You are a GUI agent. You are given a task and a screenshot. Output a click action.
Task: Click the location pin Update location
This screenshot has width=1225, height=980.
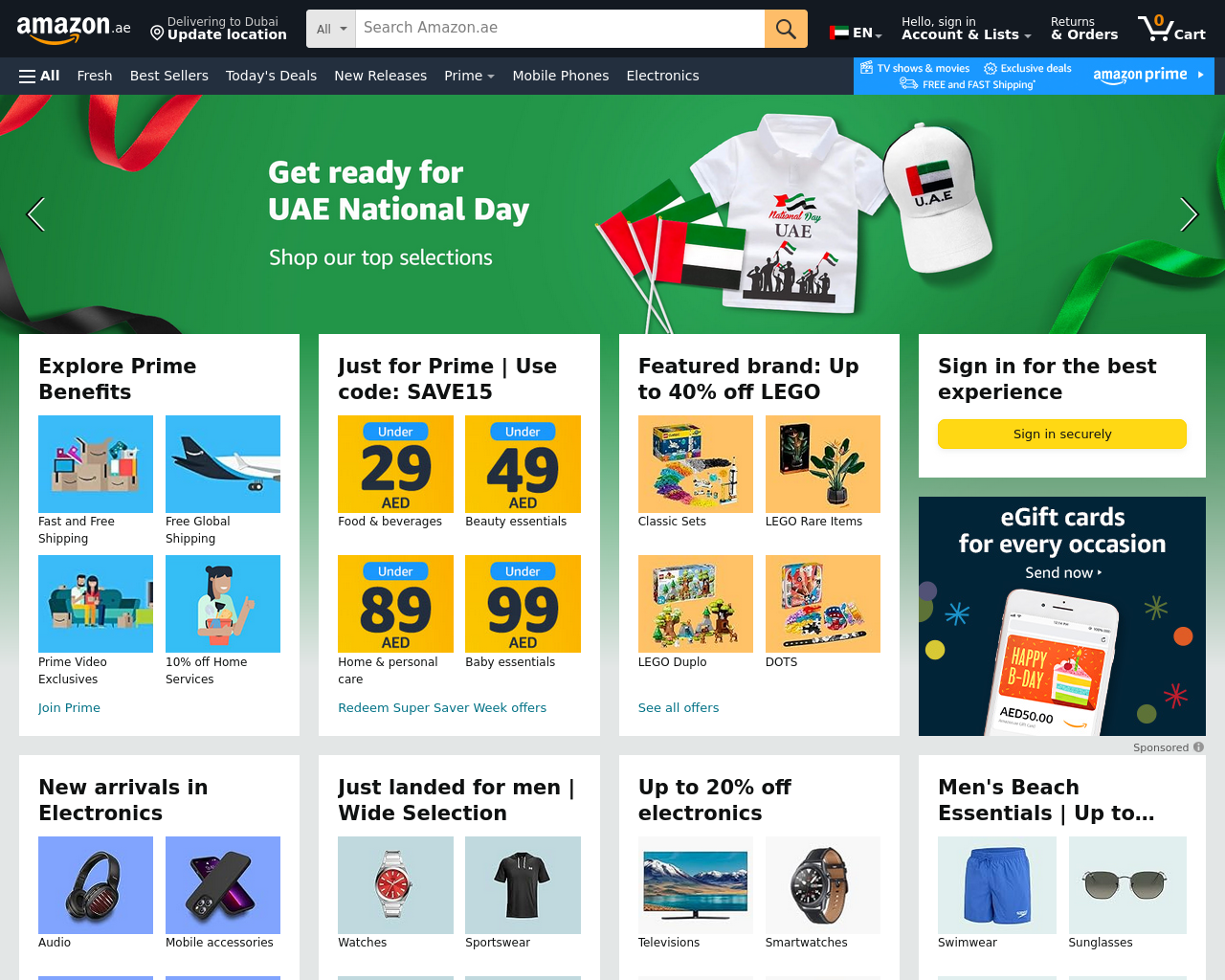point(218,29)
